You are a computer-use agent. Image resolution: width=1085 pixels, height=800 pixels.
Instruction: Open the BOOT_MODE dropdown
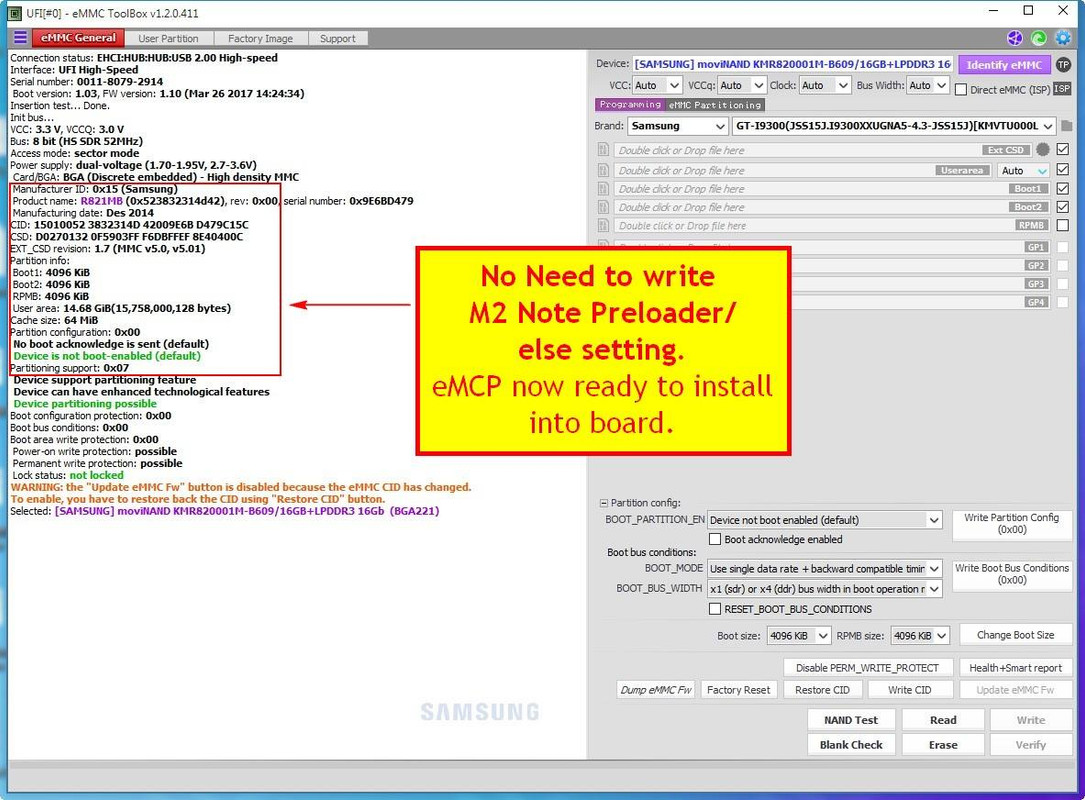point(825,568)
